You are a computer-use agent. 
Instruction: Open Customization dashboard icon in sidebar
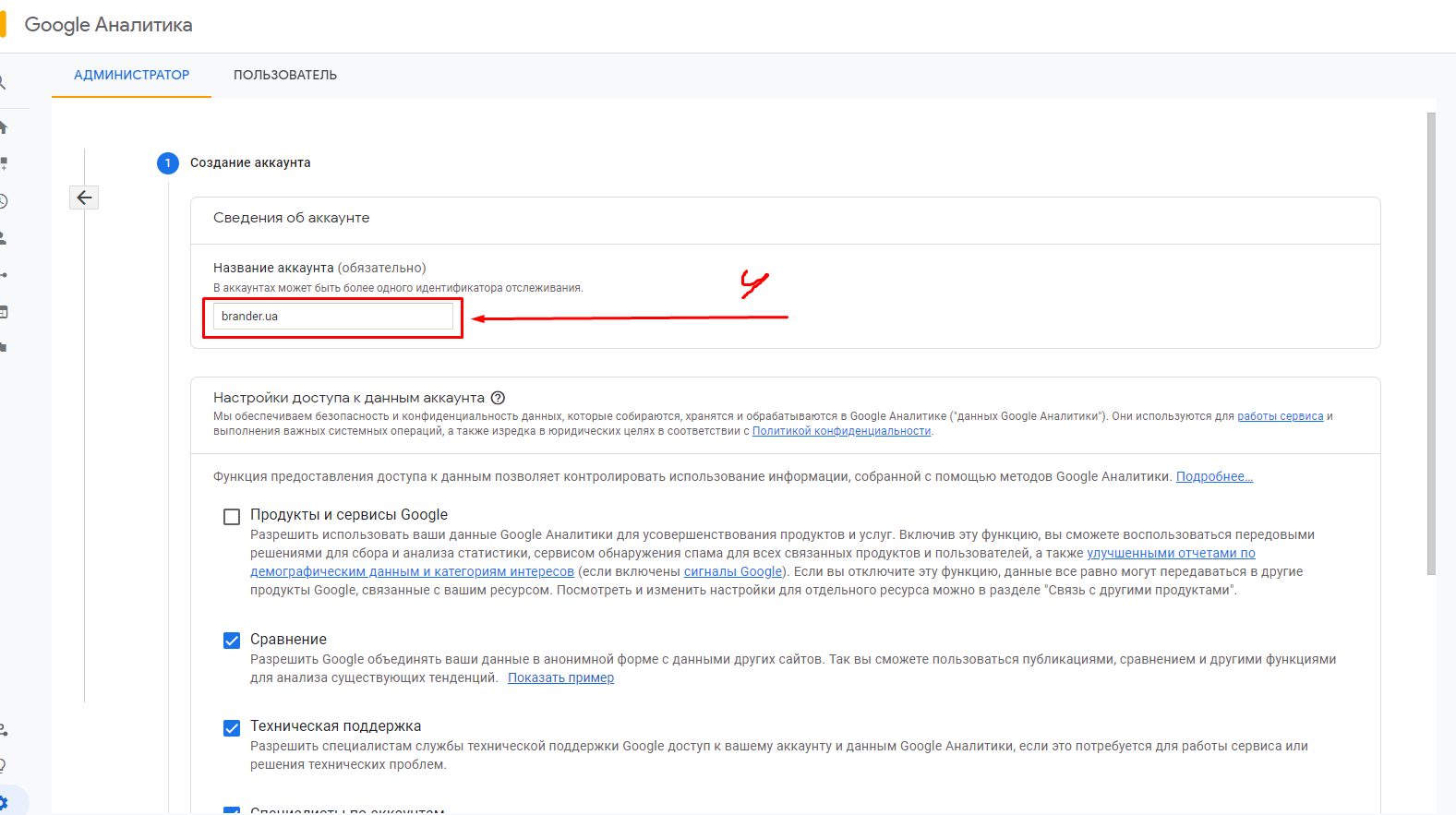pyautogui.click(x=4, y=163)
